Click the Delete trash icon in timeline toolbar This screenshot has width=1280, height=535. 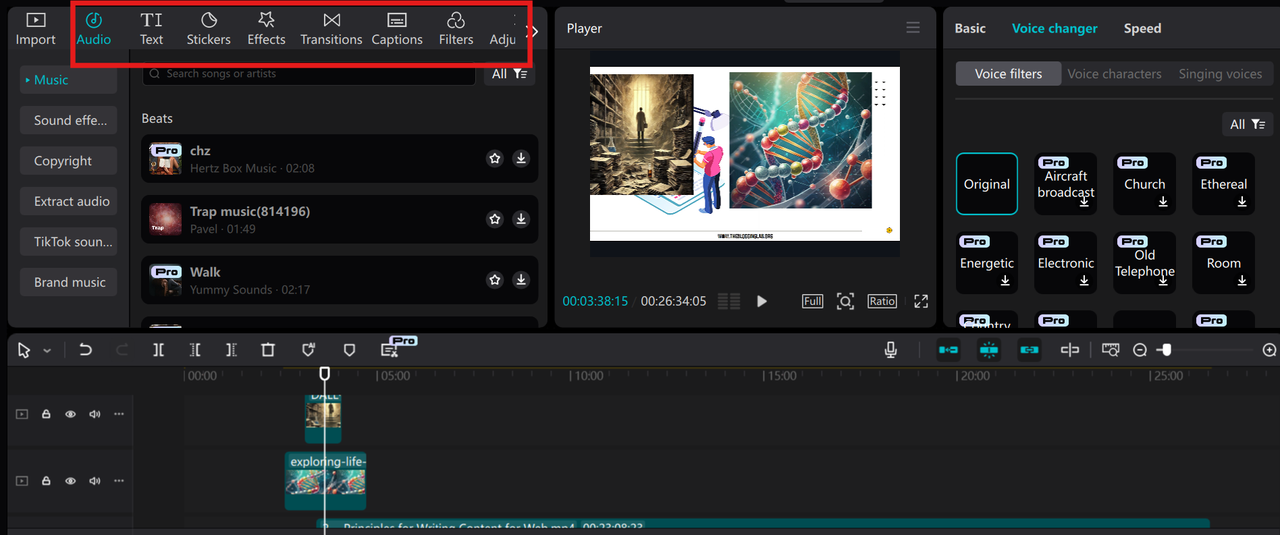268,350
